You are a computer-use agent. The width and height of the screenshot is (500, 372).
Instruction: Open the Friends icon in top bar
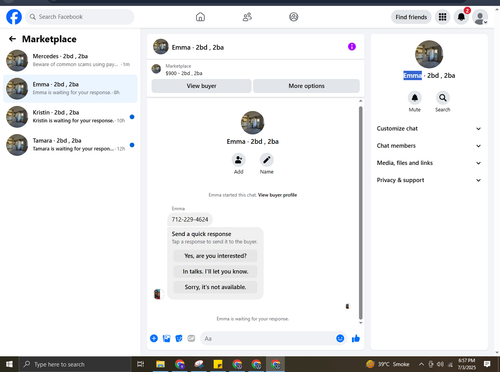pyautogui.click(x=247, y=17)
